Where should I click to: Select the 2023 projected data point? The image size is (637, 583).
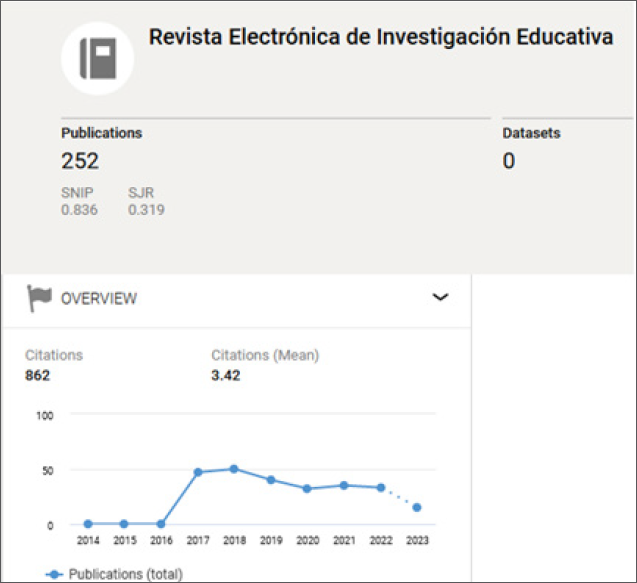(417, 508)
